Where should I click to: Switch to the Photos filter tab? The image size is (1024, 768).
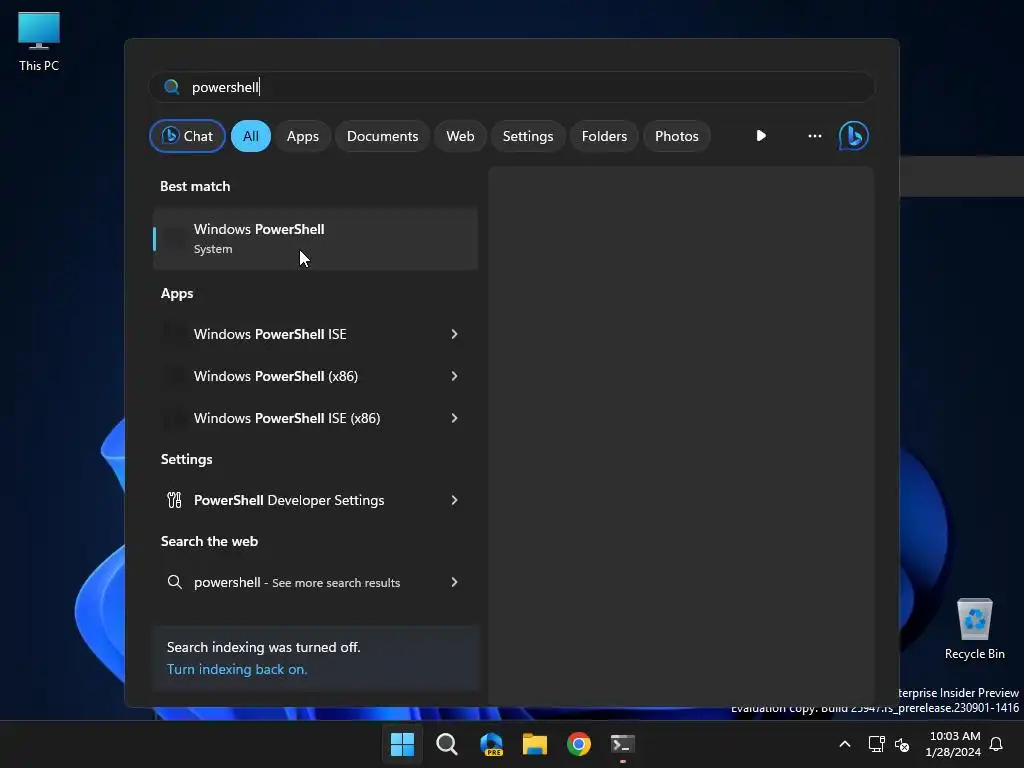point(677,136)
